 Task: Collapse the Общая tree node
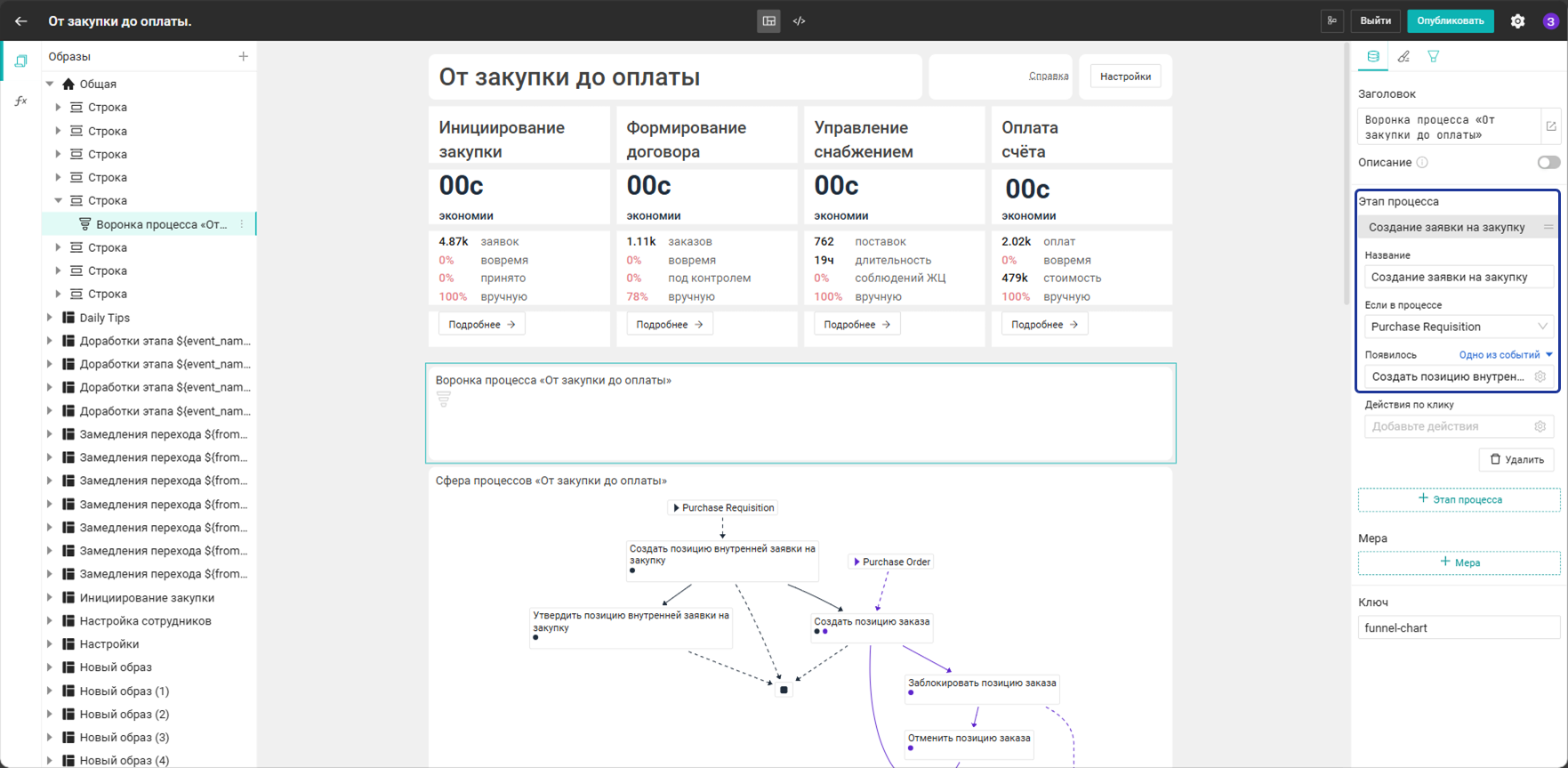50,84
